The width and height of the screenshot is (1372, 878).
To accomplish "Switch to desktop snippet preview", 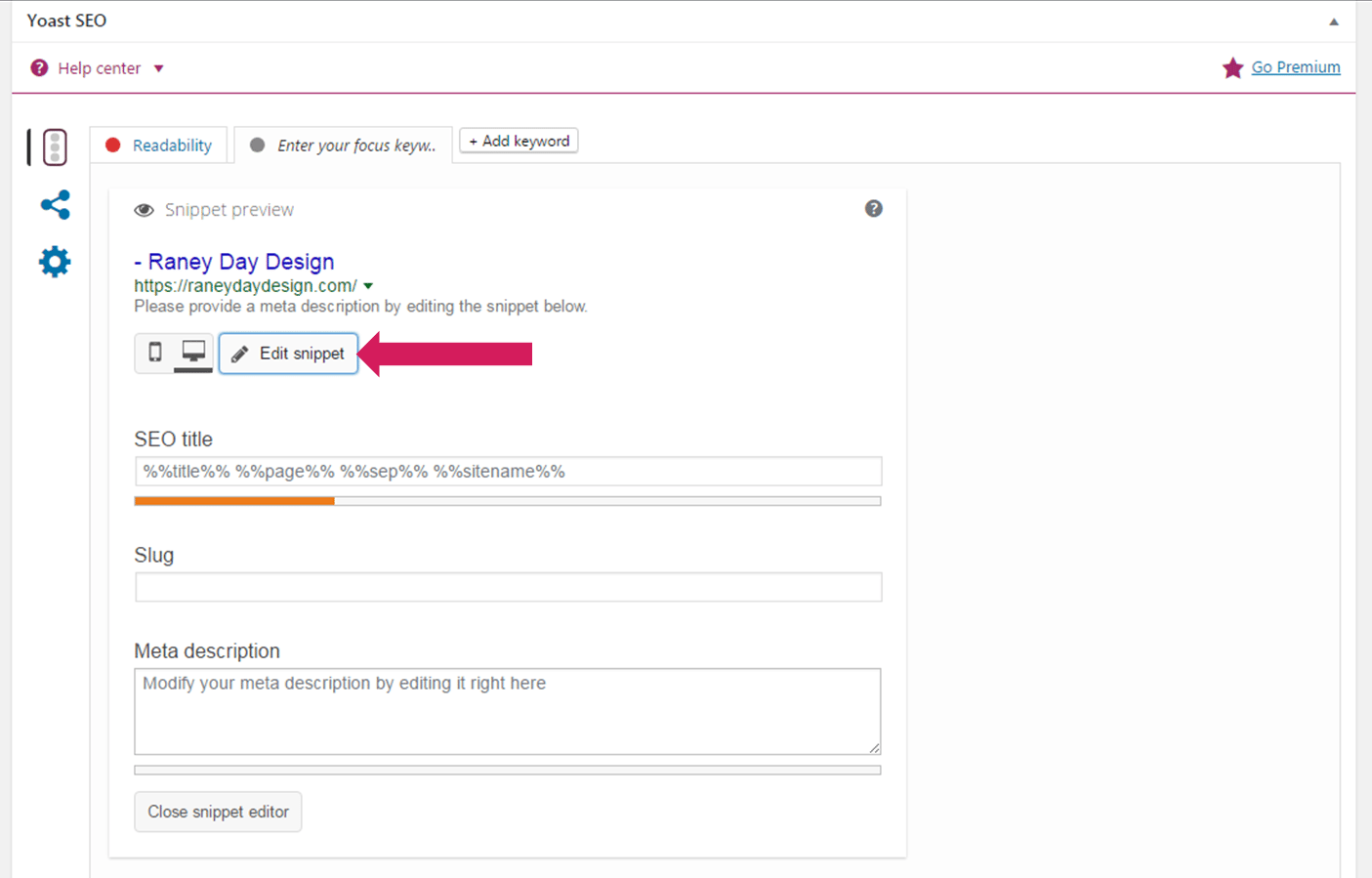I will [193, 353].
